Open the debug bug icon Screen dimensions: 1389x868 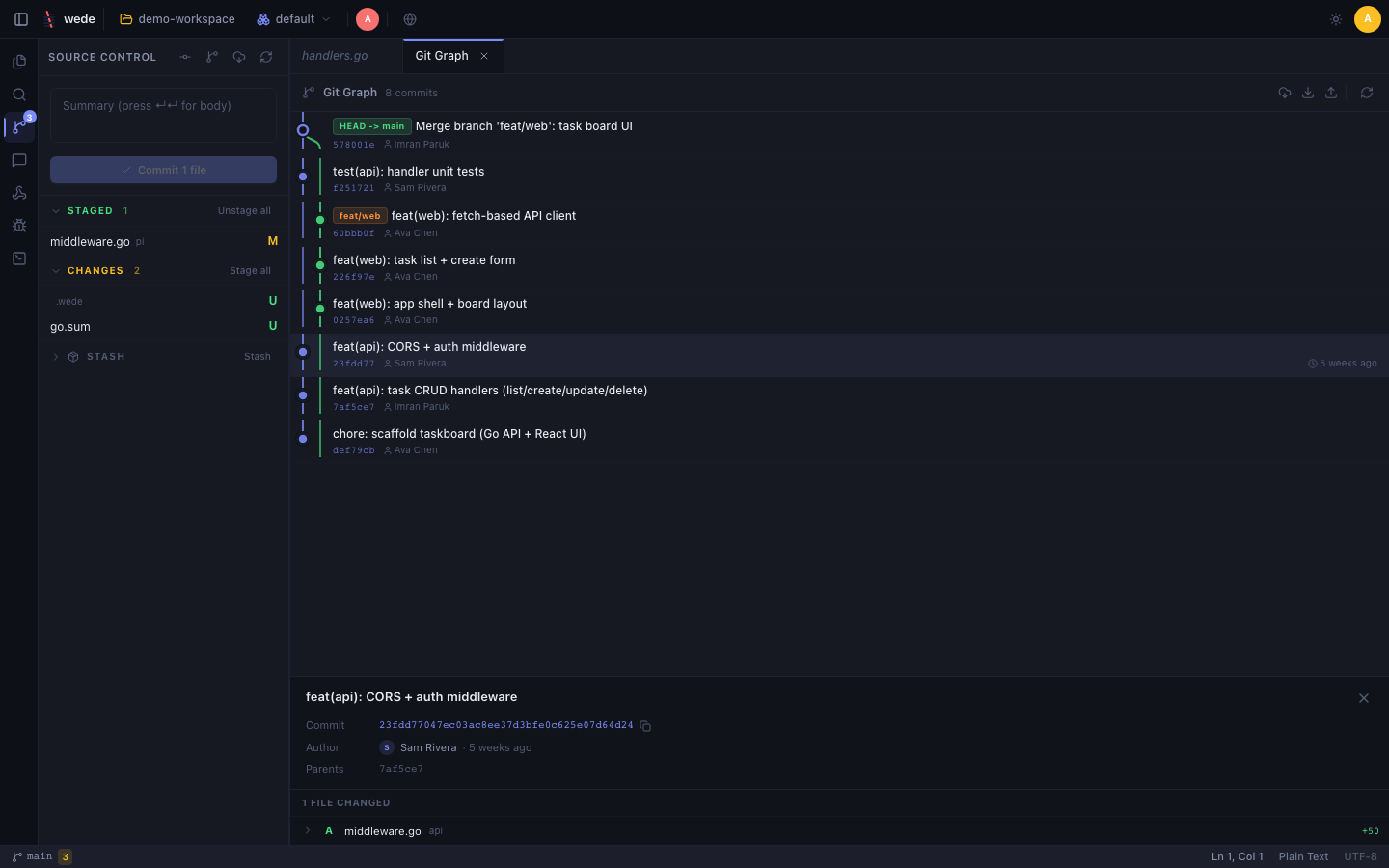[x=19, y=226]
